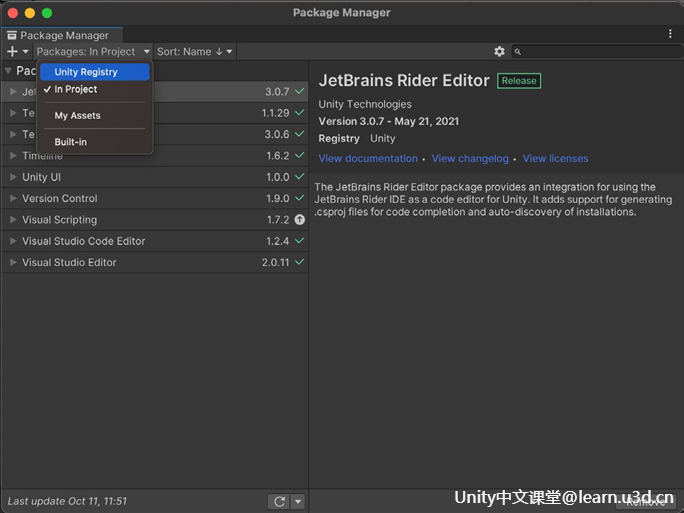Open the View documentation link

pos(368,158)
